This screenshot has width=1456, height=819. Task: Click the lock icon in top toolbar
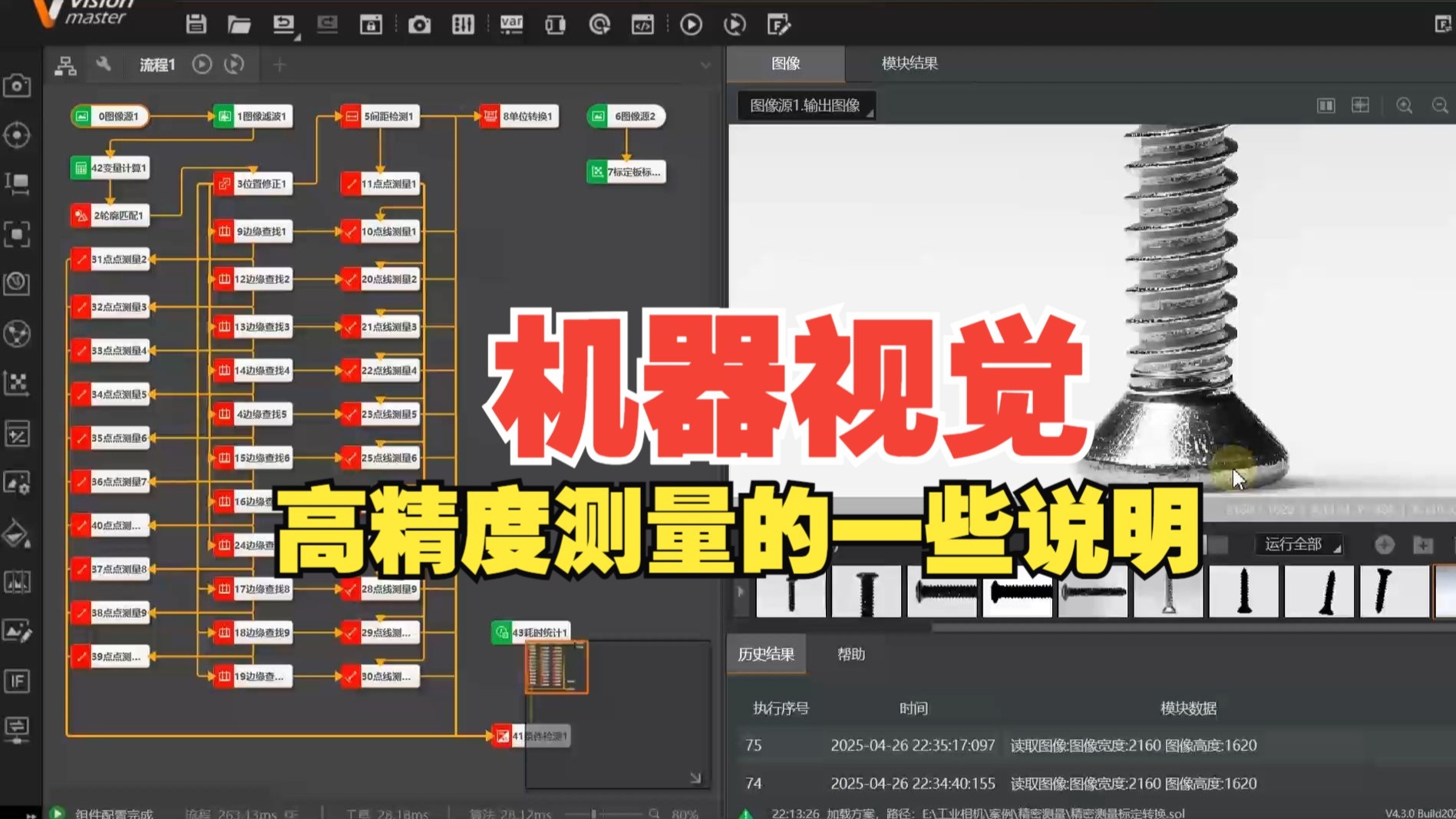tap(371, 25)
